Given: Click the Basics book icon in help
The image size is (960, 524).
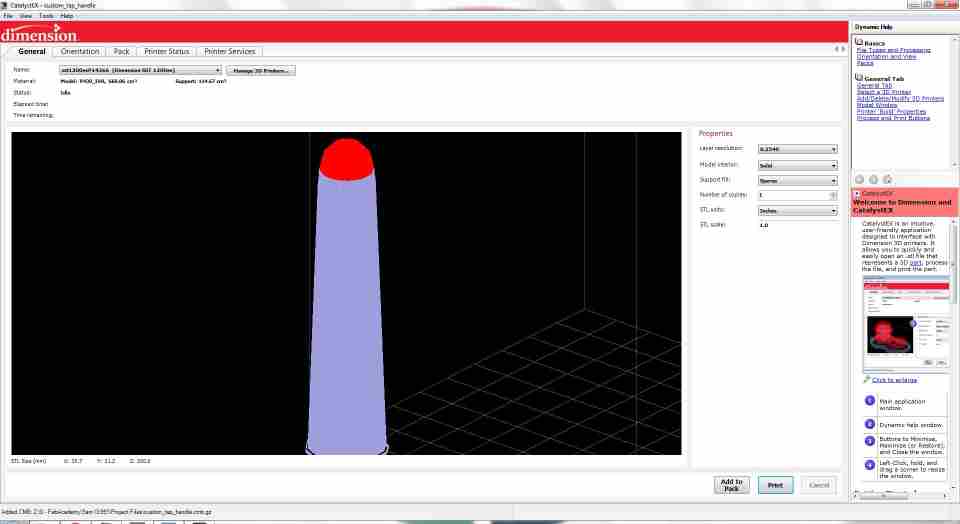Looking at the screenshot, I should point(859,42).
